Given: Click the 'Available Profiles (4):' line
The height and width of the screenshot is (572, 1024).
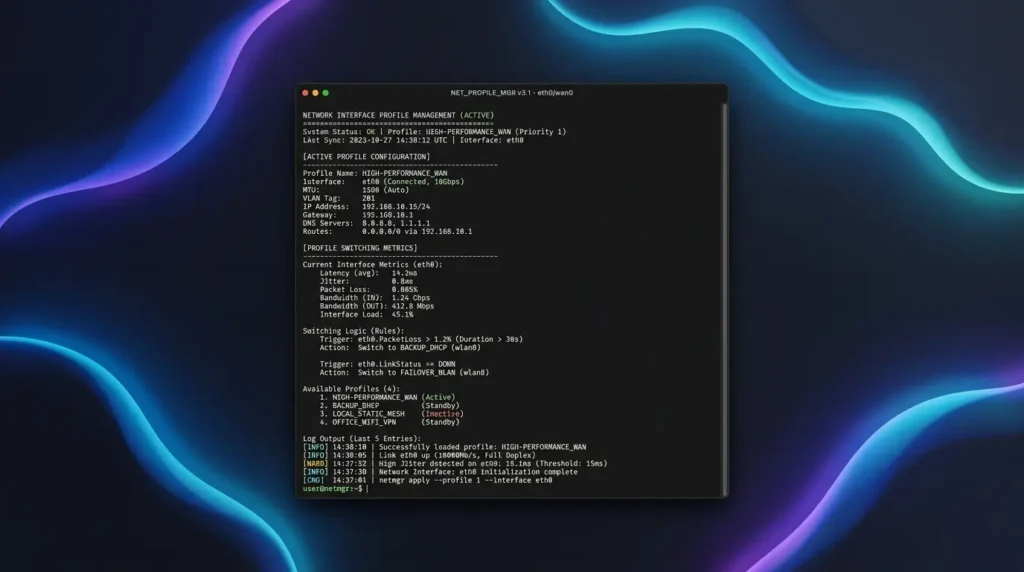Looking at the screenshot, I should 351,389.
